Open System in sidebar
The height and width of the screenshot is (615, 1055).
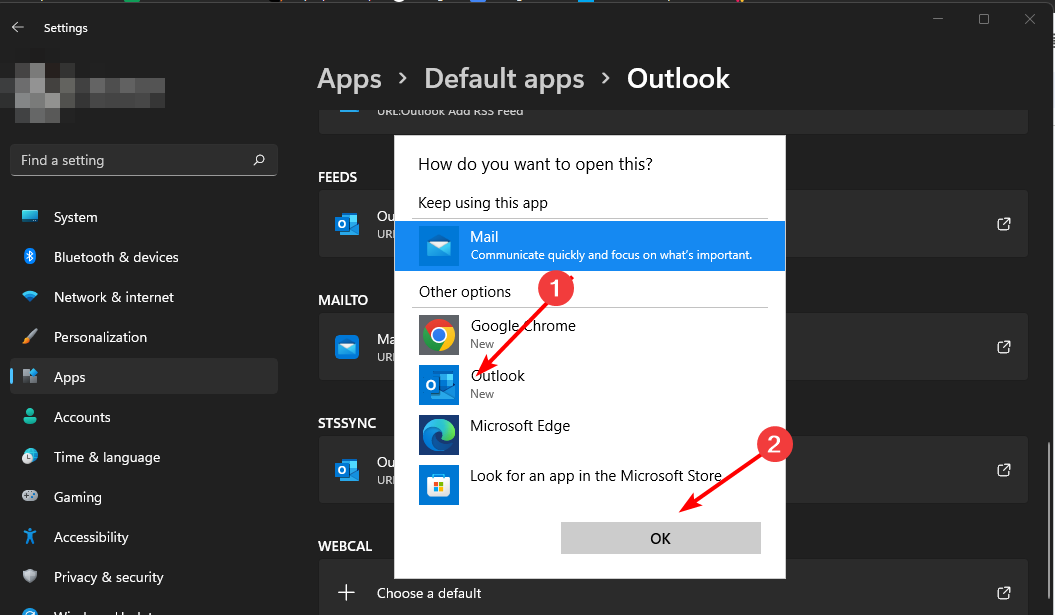(x=144, y=217)
